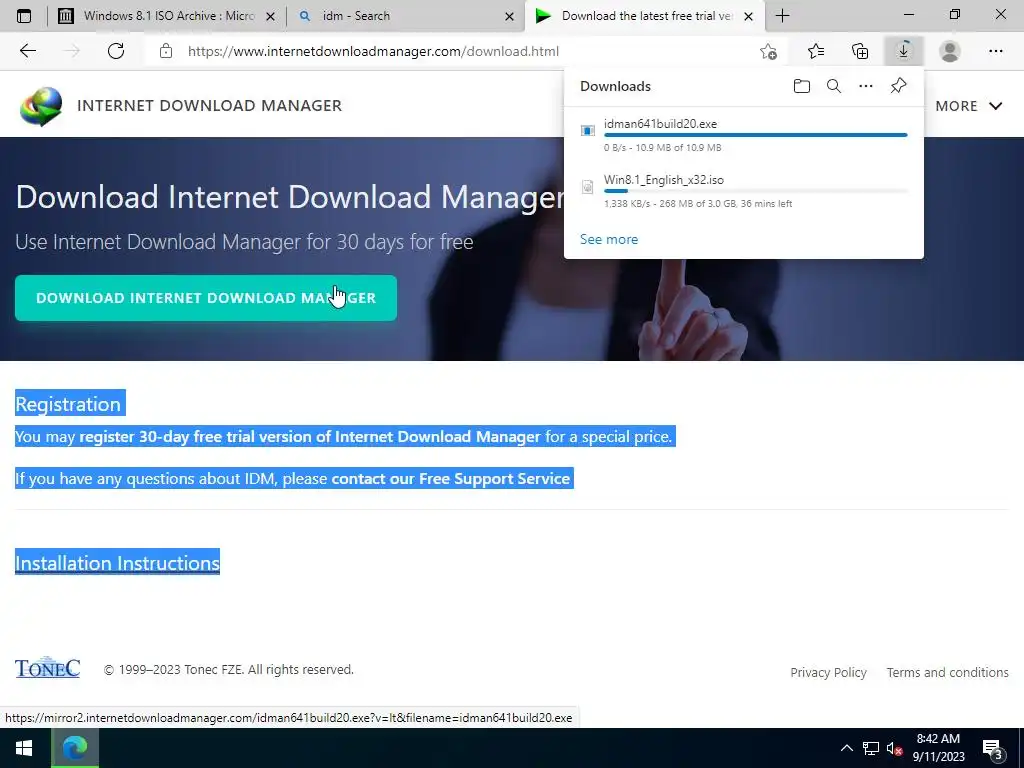Click the forward navigation arrow

71,51
